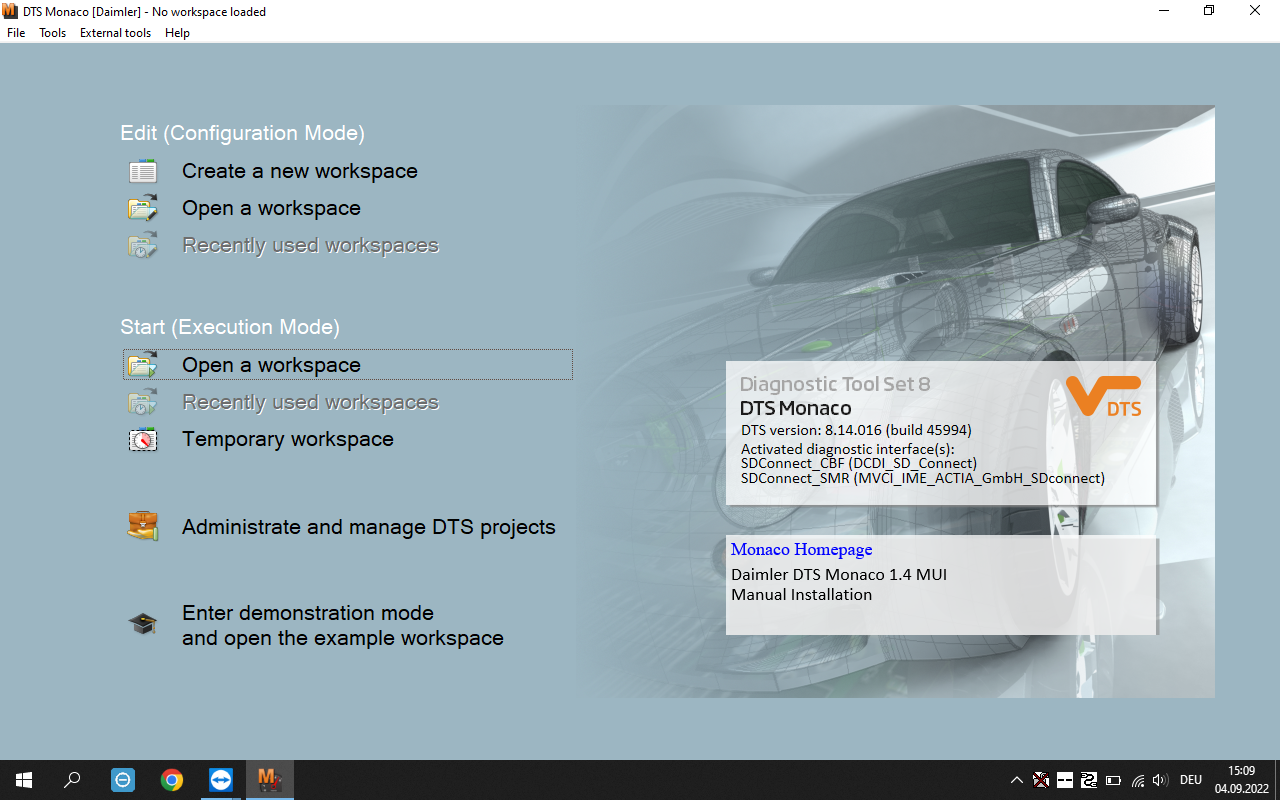Open the External tools menu
Image resolution: width=1280 pixels, height=800 pixels.
coord(116,33)
